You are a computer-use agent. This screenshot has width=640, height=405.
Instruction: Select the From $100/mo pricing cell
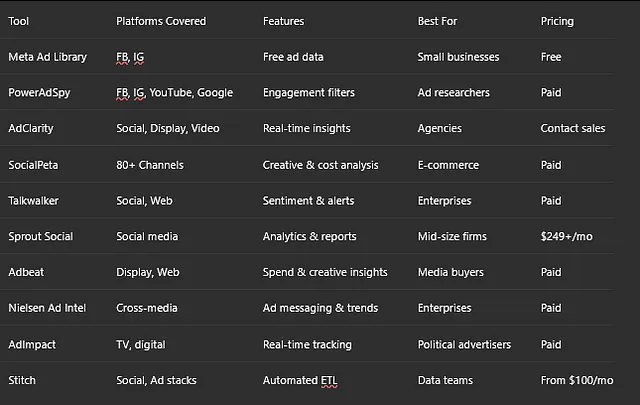577,381
